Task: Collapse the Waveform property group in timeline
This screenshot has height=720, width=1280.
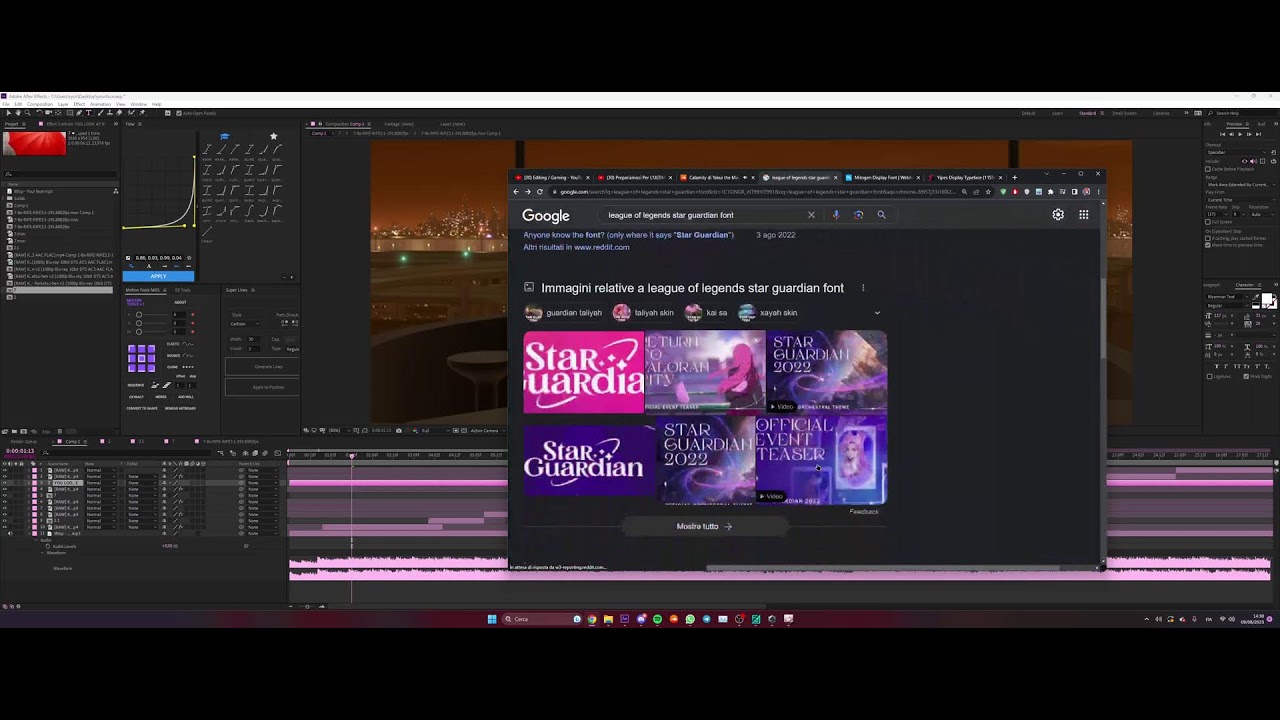Action: coord(44,552)
